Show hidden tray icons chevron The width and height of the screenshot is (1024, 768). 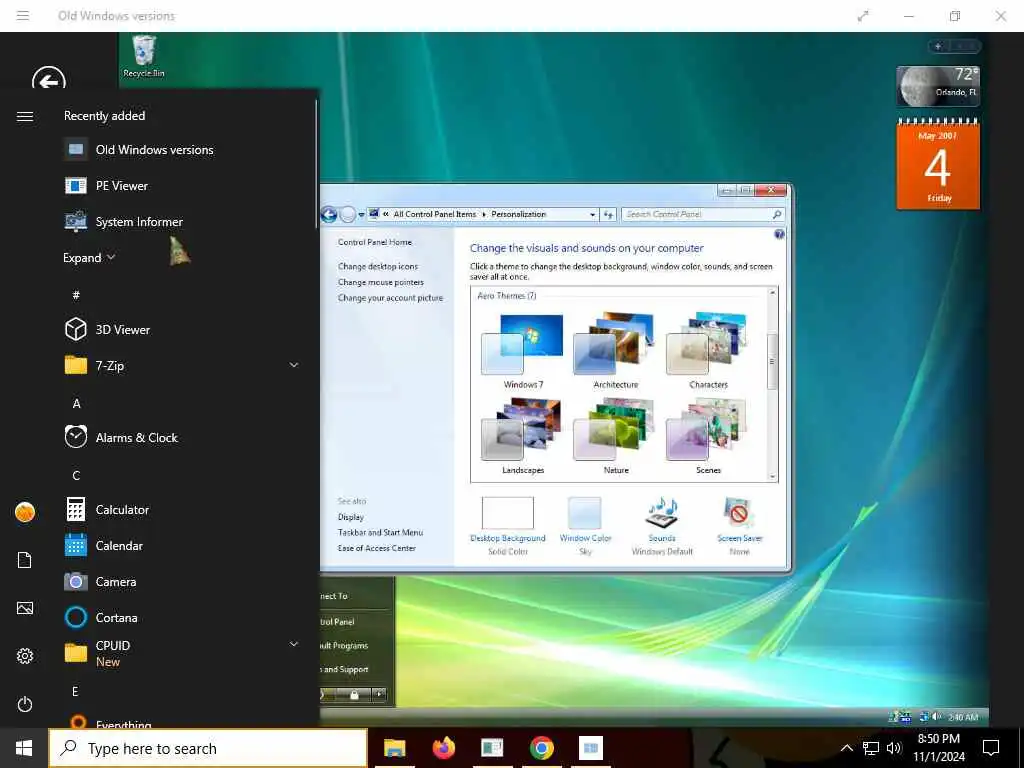846,748
